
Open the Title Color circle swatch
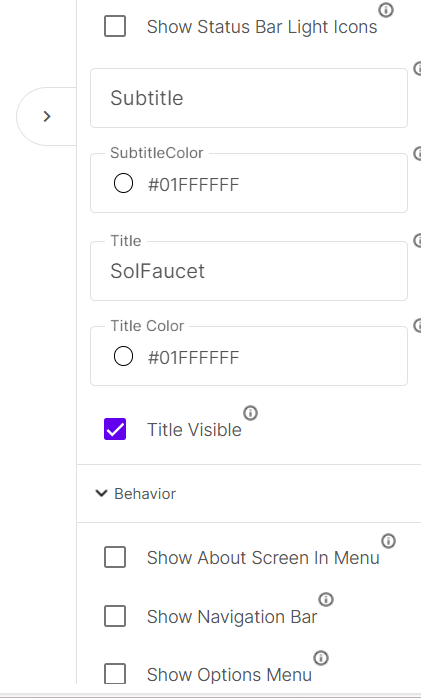click(x=123, y=357)
